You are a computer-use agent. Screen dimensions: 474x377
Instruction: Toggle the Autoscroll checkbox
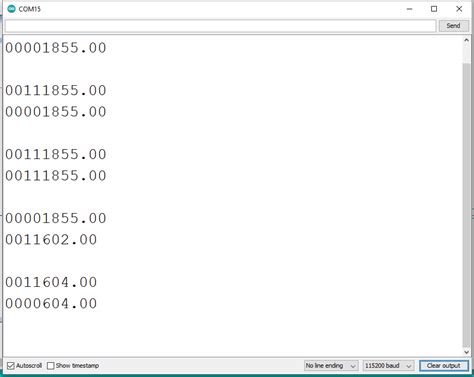click(x=11, y=366)
